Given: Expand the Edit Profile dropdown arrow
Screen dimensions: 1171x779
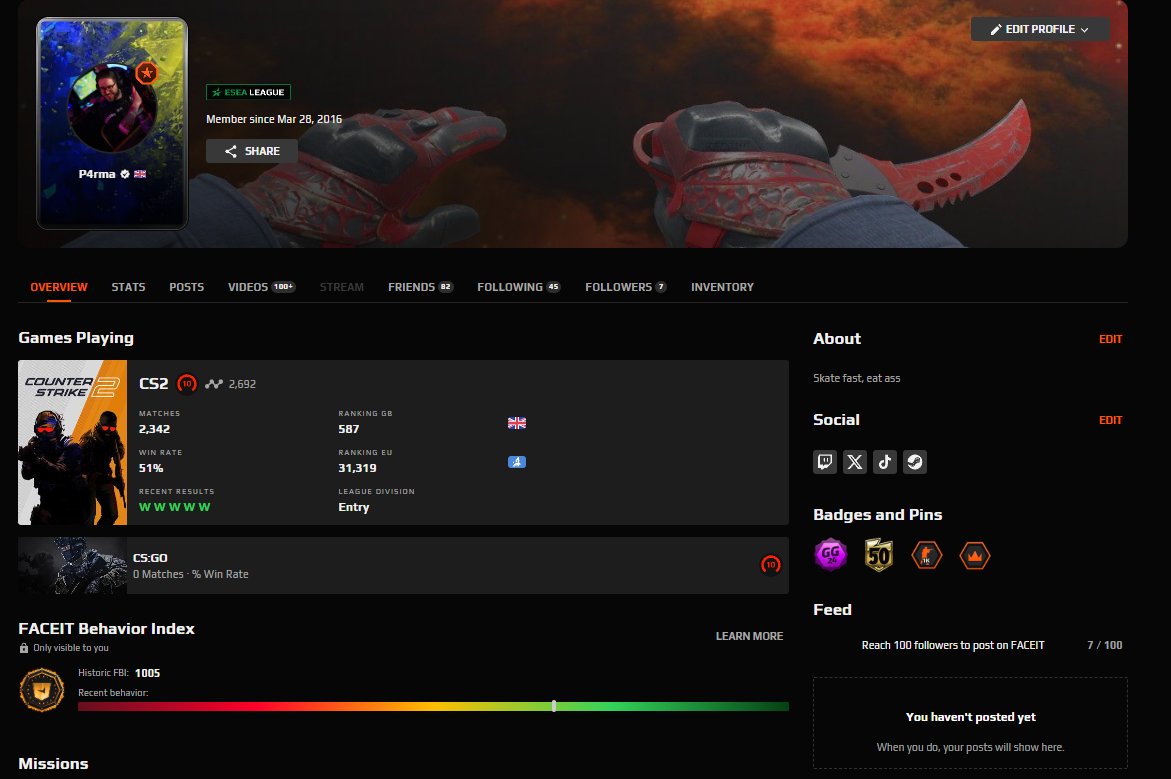Looking at the screenshot, I should pyautogui.click(x=1084, y=30).
